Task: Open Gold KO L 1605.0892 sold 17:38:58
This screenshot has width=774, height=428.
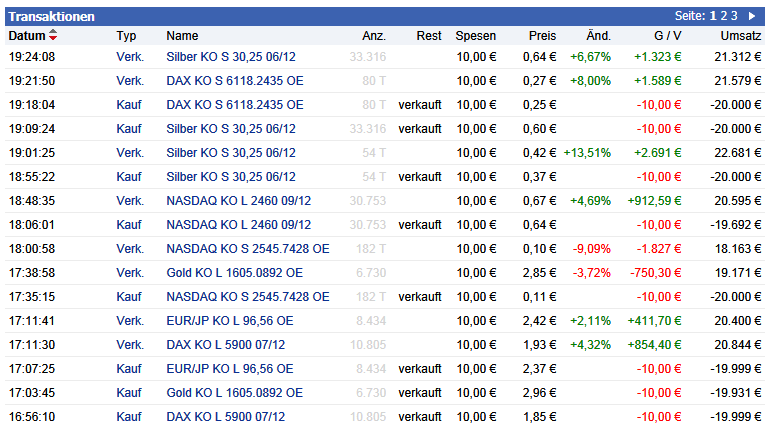Action: (x=234, y=272)
